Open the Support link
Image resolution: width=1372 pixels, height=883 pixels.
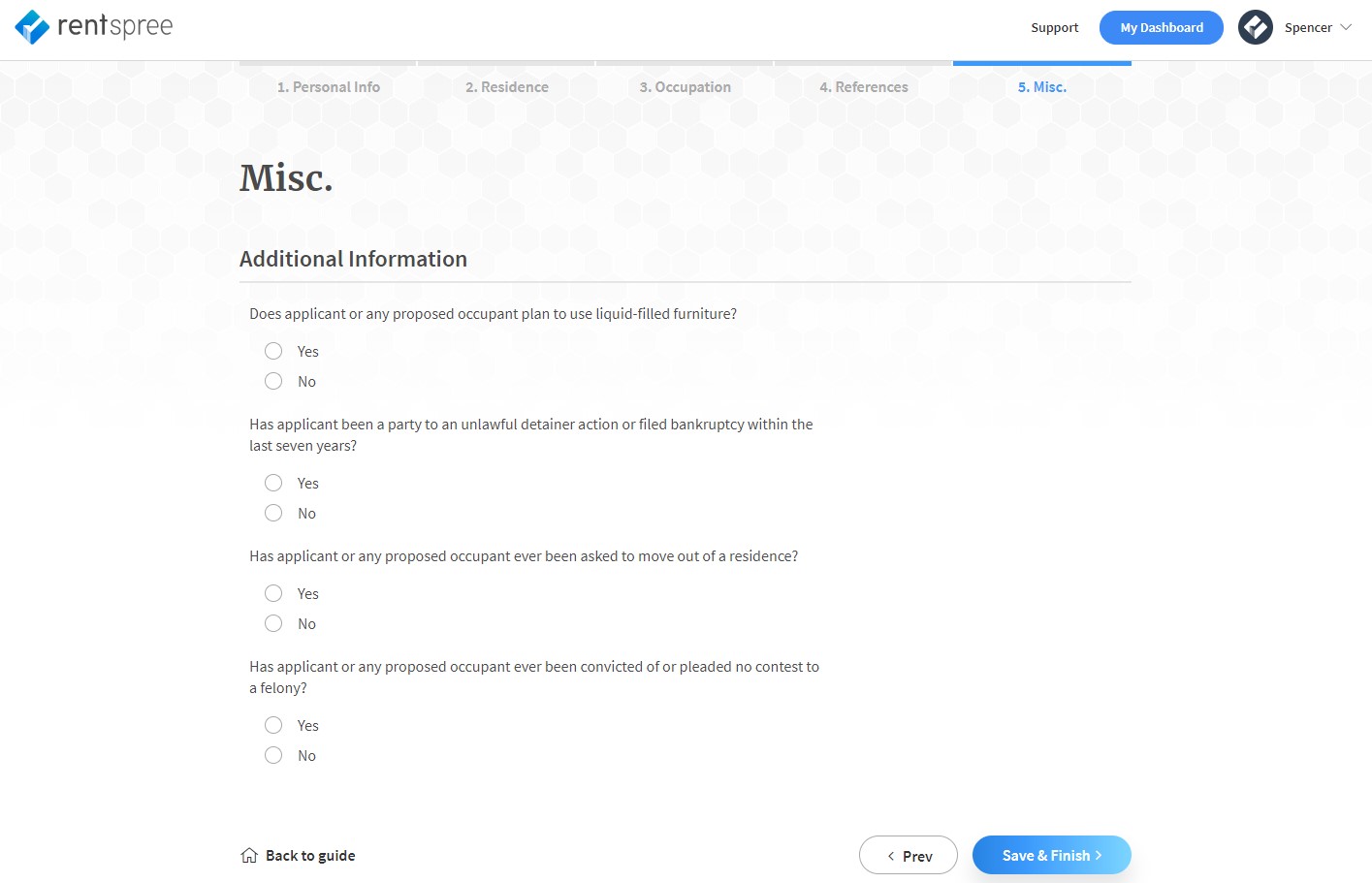(1055, 27)
